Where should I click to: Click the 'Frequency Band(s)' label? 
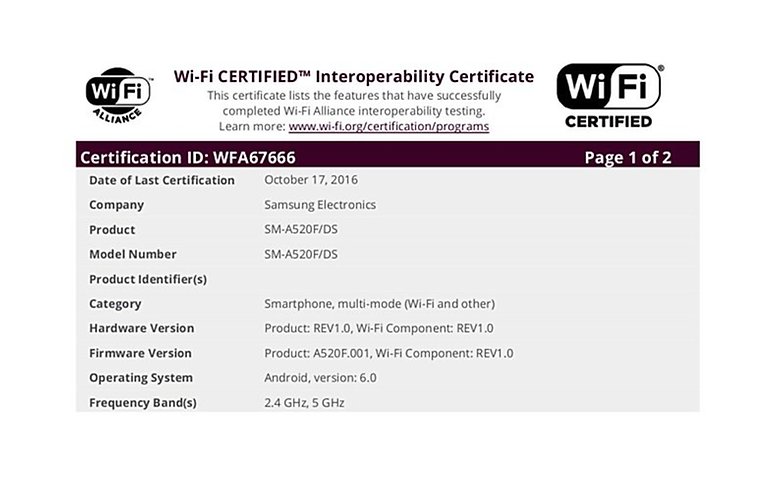click(x=143, y=403)
